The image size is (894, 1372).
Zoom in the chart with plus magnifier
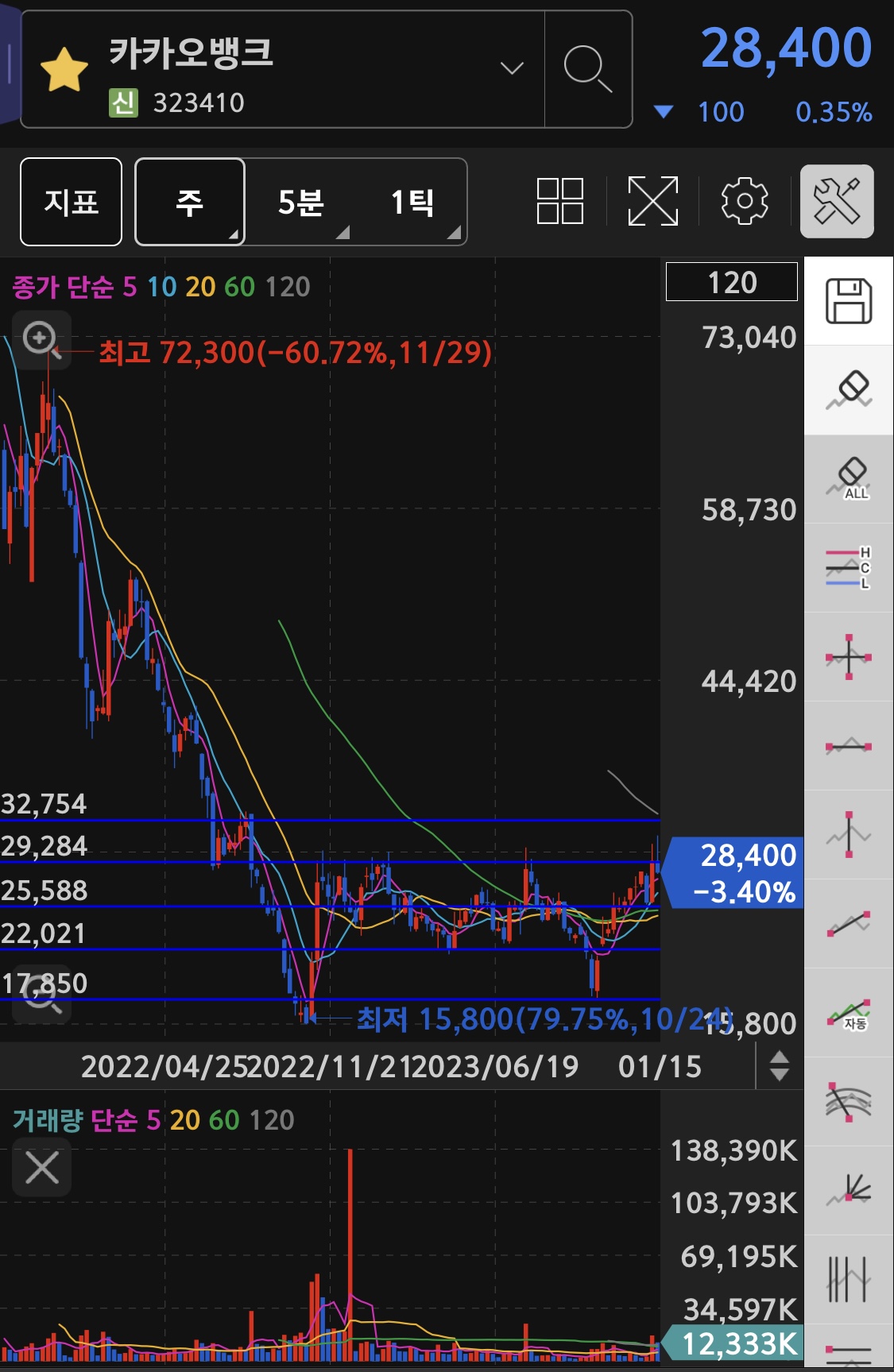tap(41, 340)
